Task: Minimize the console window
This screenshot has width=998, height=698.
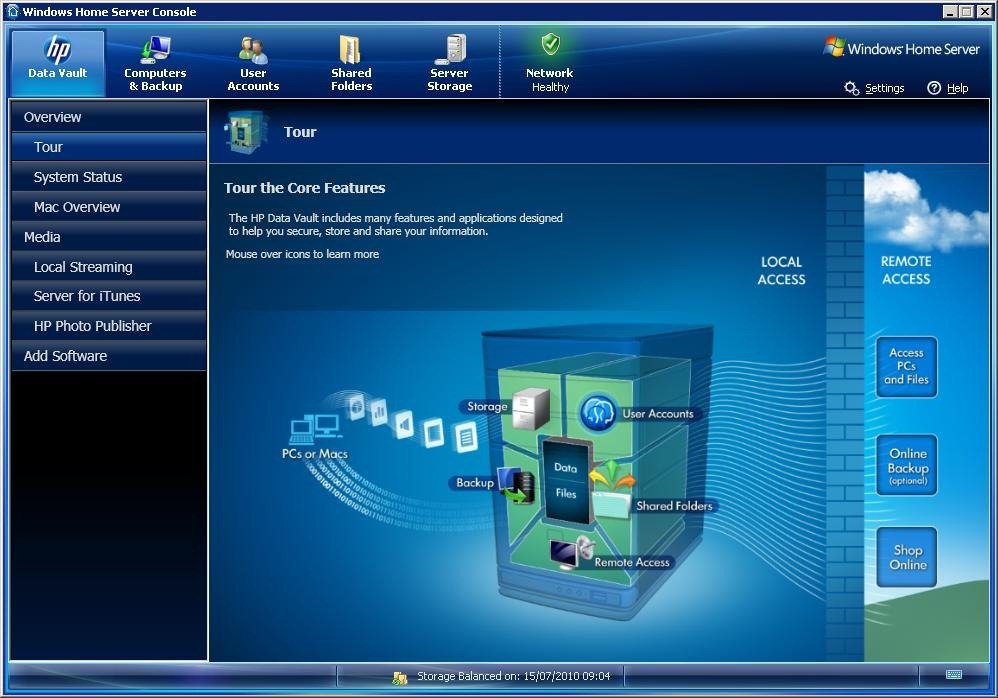Action: click(951, 11)
